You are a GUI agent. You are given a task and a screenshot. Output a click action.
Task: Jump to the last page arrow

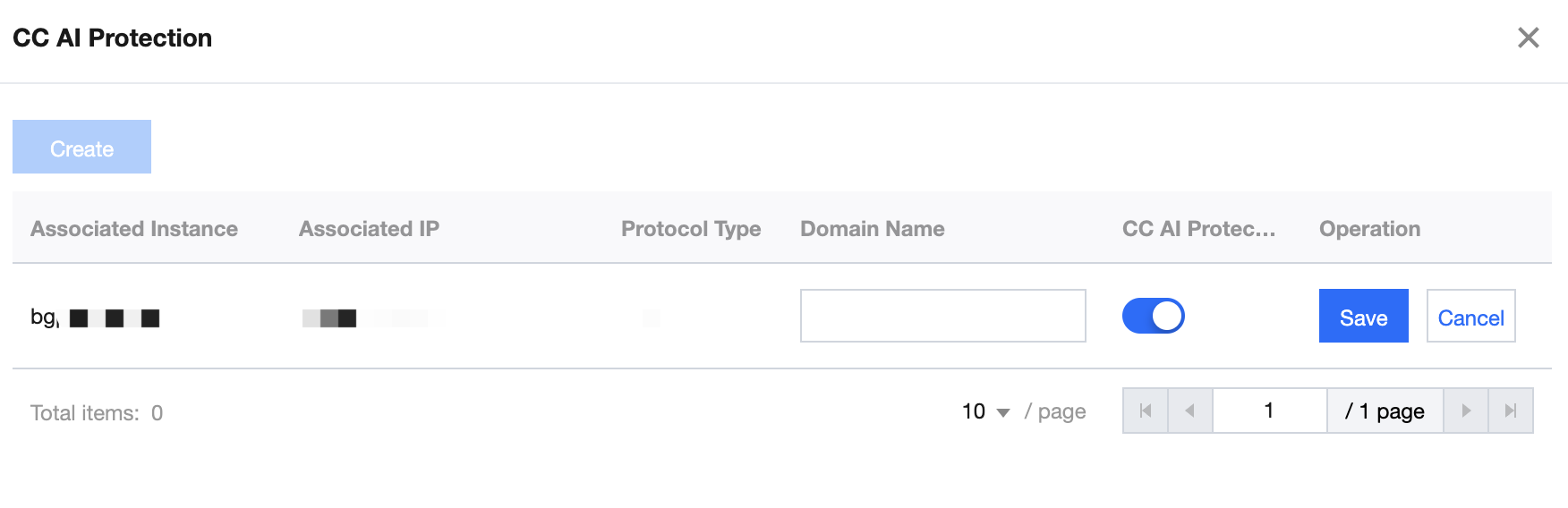coord(1511,411)
